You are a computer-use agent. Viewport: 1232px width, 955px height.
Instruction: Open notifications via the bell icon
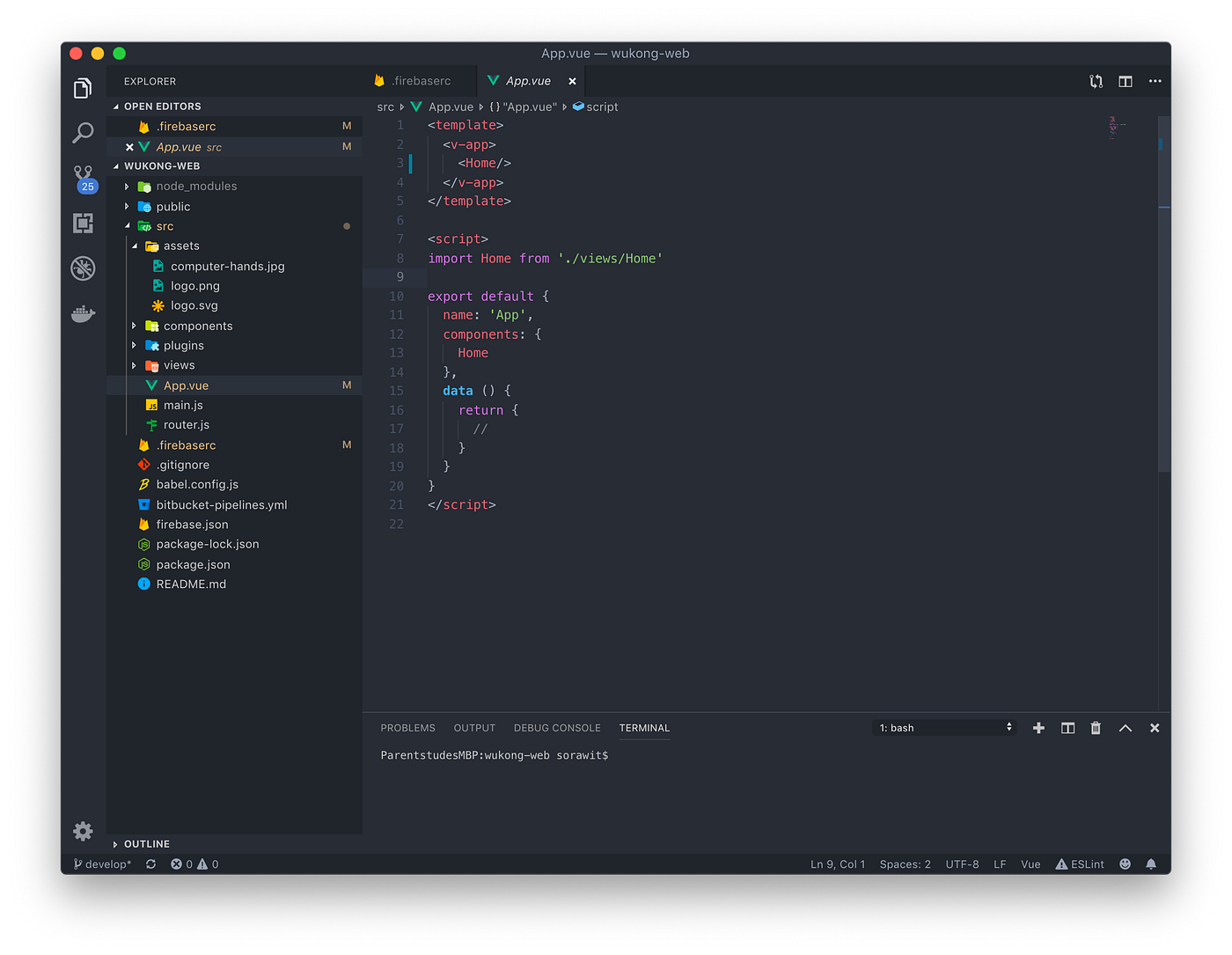tap(1151, 863)
